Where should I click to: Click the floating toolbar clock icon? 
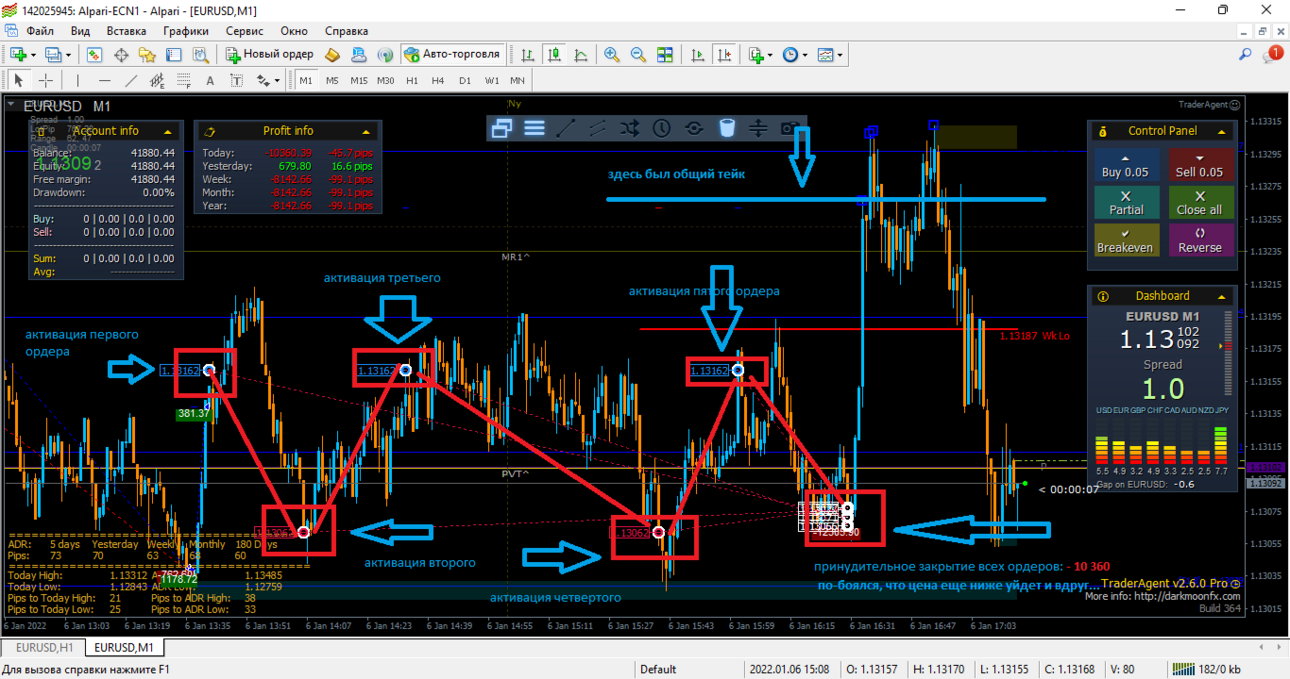tap(662, 128)
